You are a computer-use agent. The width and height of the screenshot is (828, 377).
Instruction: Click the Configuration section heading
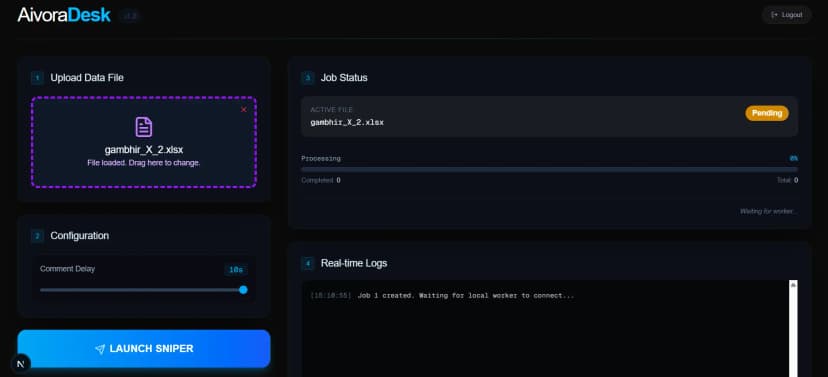coord(80,236)
